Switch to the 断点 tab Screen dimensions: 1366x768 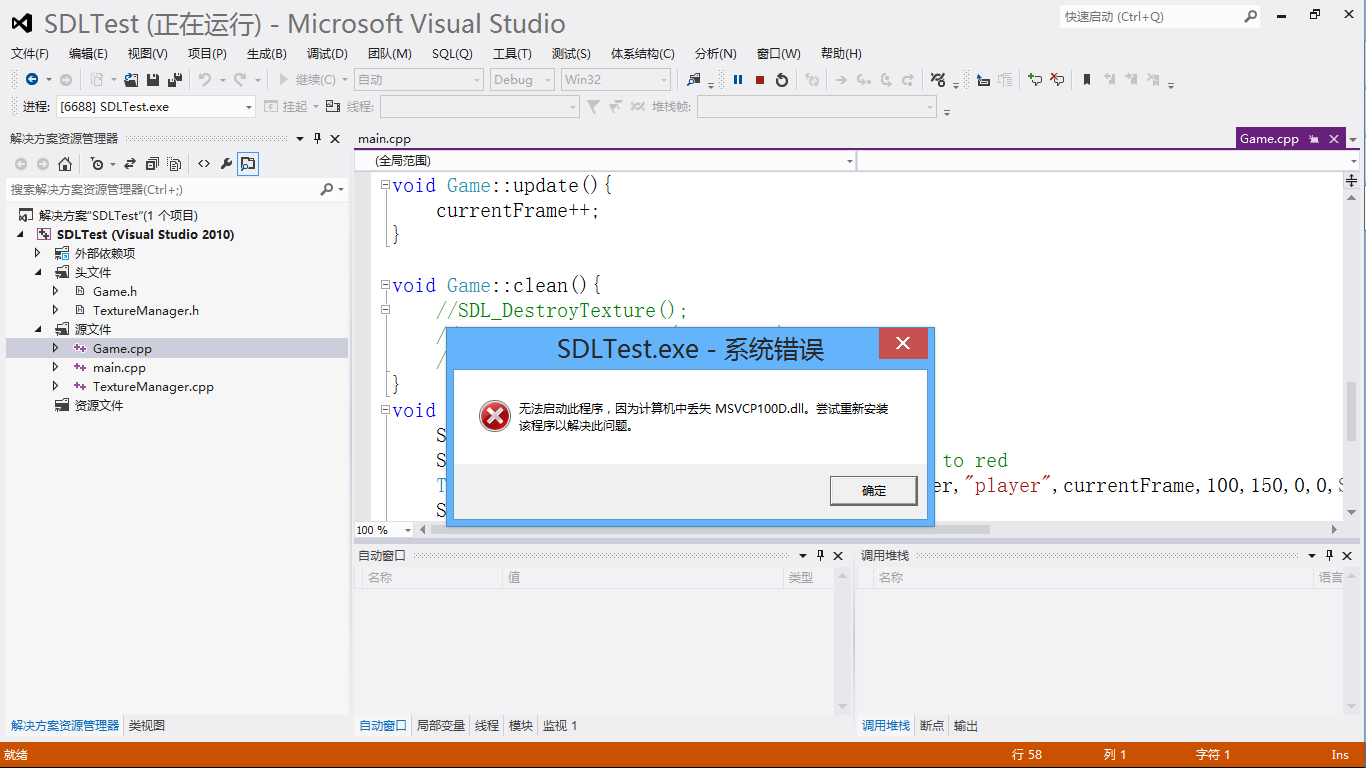(932, 726)
